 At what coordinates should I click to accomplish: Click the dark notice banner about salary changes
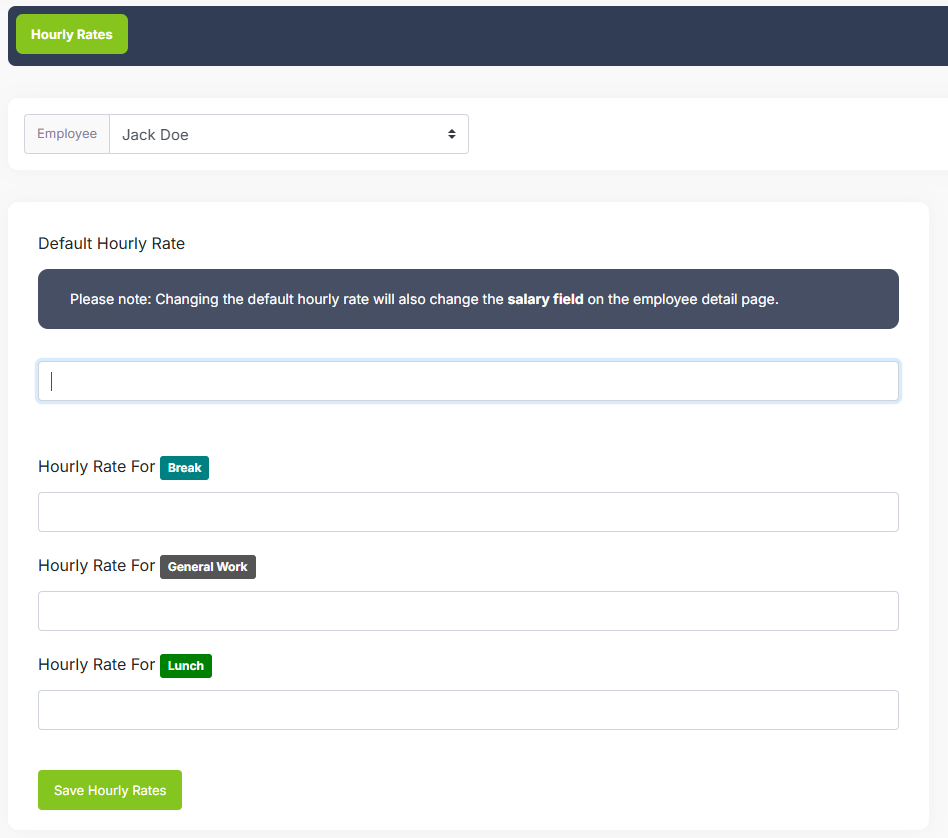(x=468, y=298)
